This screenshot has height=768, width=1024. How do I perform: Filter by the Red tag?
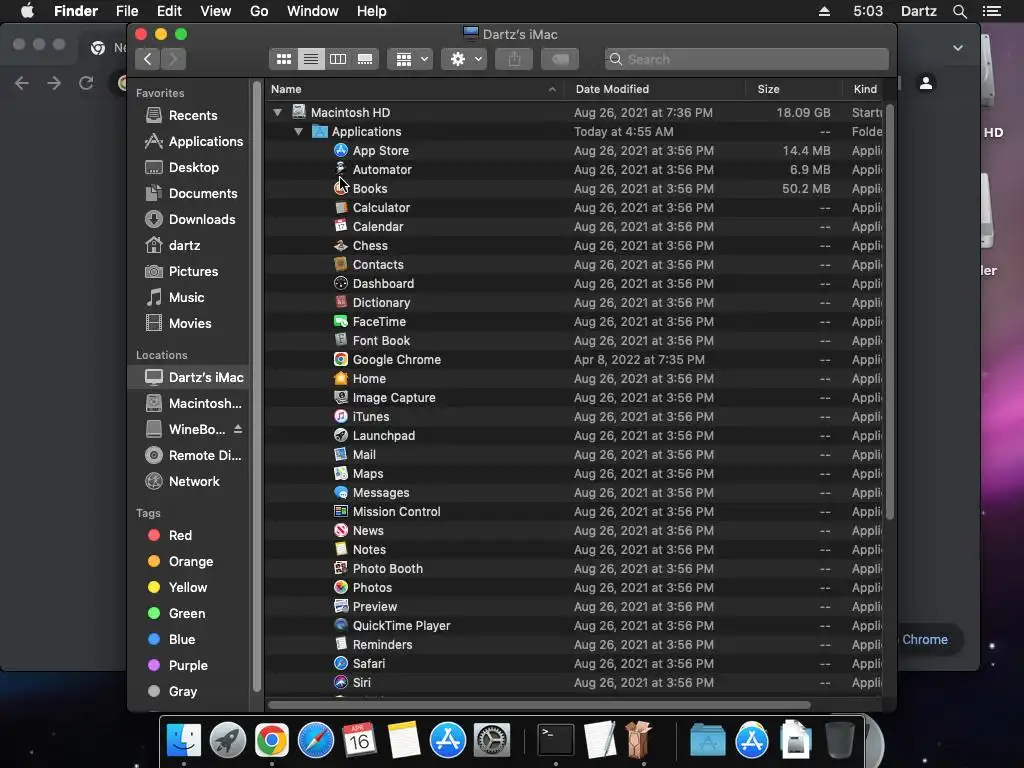tap(189, 536)
